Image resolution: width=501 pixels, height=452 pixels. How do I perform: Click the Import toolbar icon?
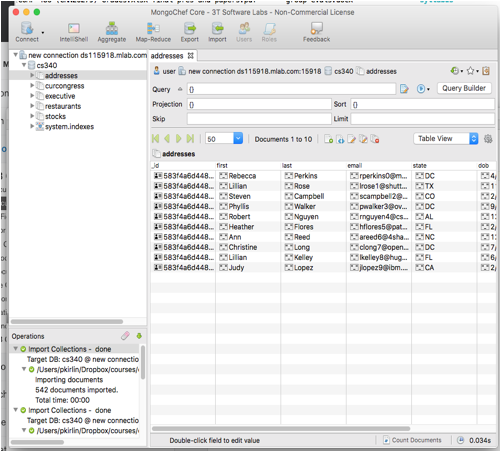[x=217, y=33]
